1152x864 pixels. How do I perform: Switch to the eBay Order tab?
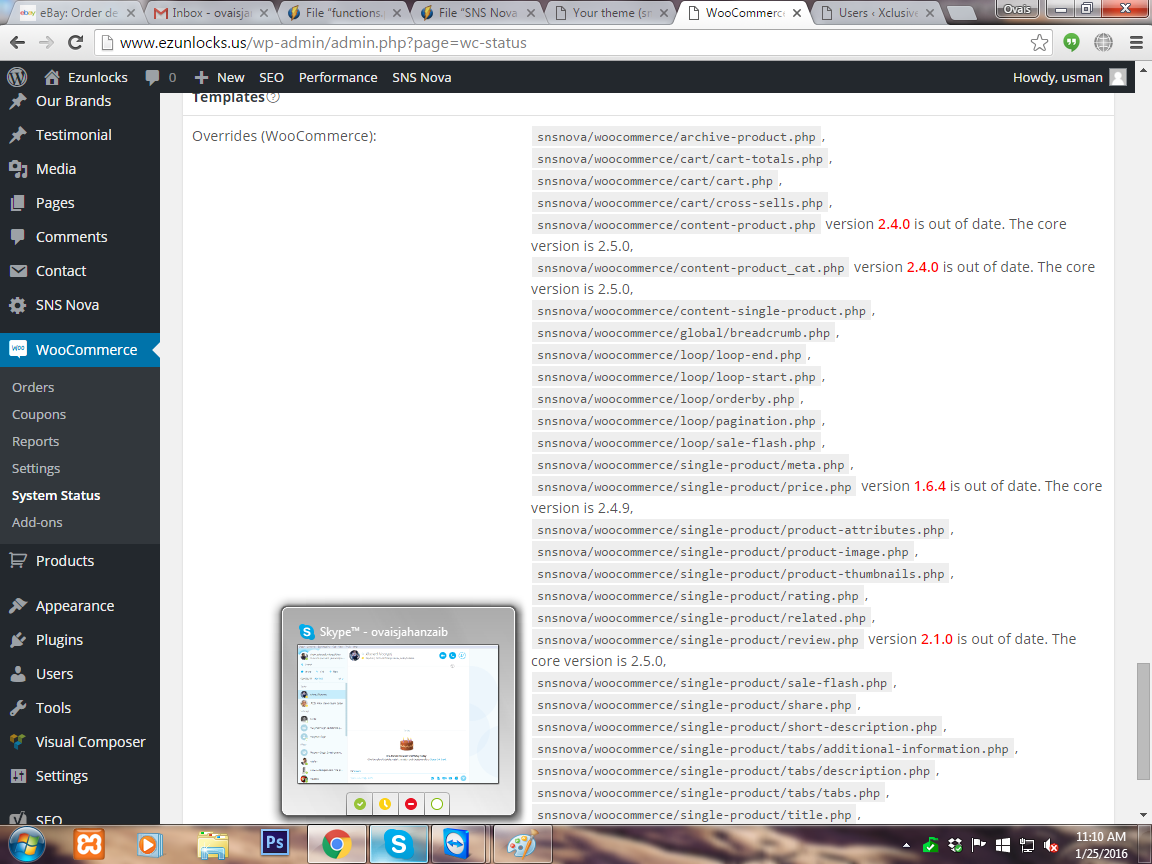(70, 13)
